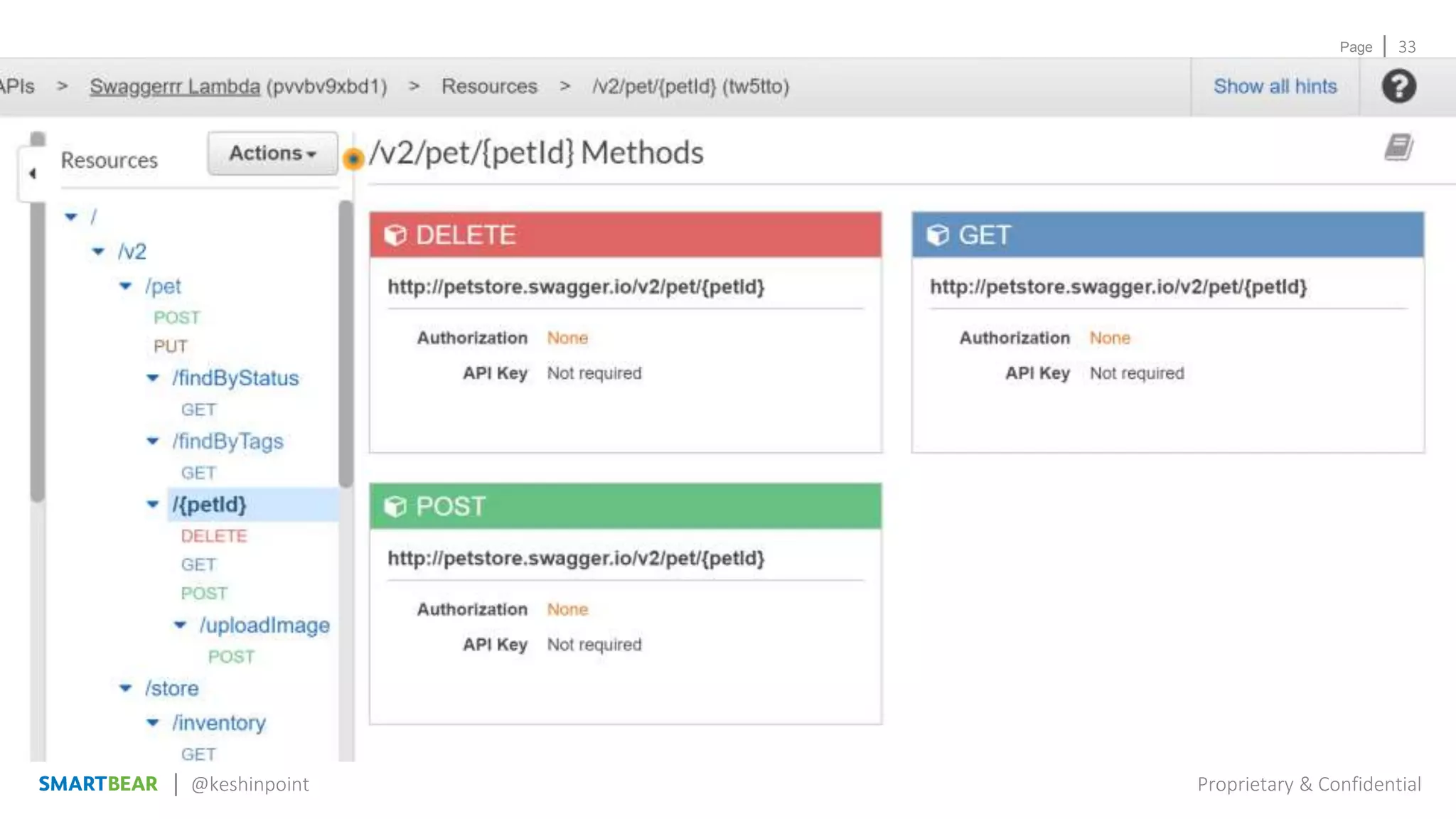Click the DELETE method cube icon
Screen dimensions: 1456x819
click(395, 235)
